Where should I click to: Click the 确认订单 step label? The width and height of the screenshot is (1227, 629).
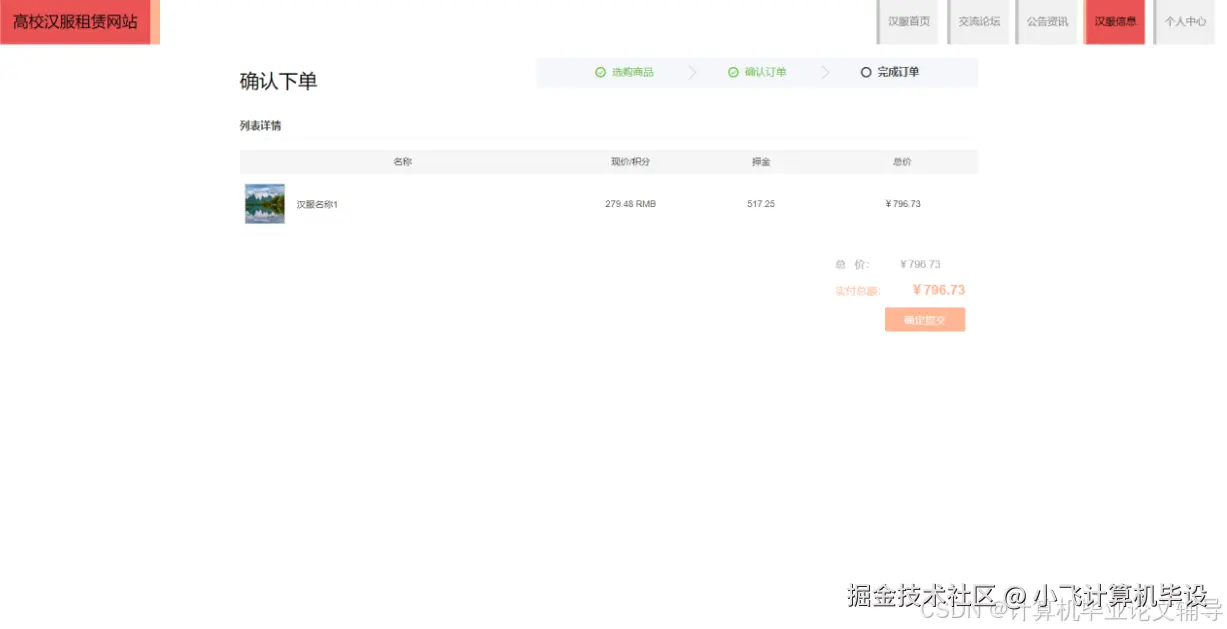[765, 72]
